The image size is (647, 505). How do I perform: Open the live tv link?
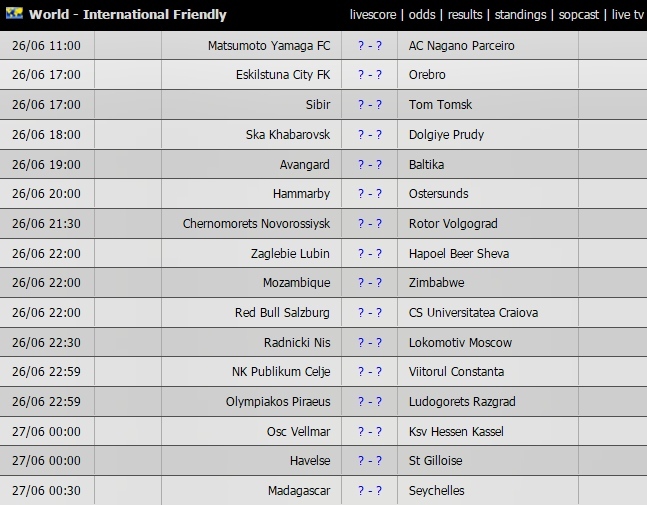[x=627, y=15]
